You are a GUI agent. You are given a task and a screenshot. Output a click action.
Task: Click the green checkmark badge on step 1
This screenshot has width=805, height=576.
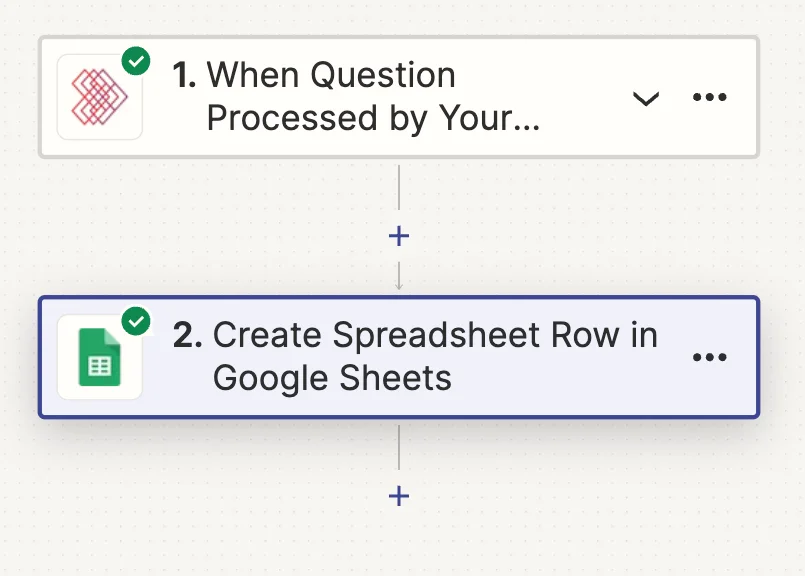[x=136, y=61]
